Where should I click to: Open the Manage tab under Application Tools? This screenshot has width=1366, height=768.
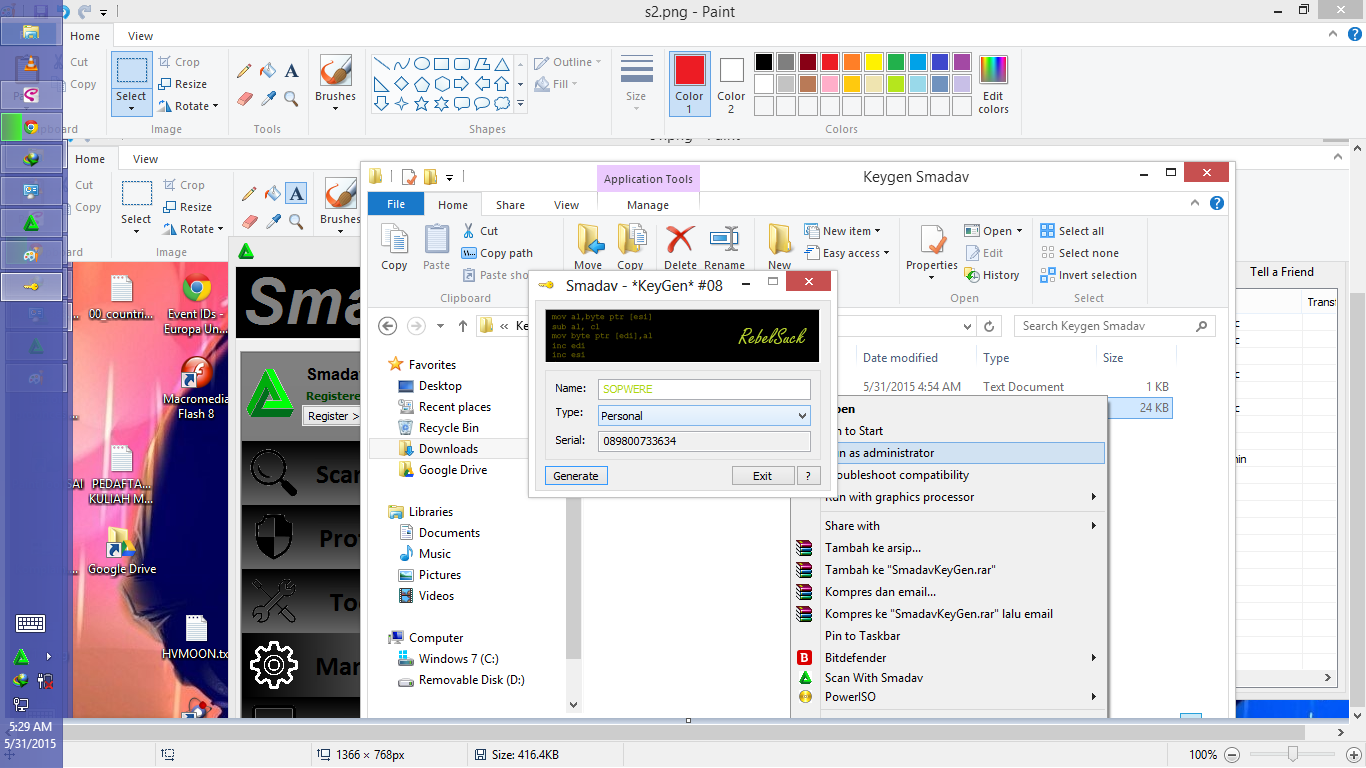pos(648,205)
